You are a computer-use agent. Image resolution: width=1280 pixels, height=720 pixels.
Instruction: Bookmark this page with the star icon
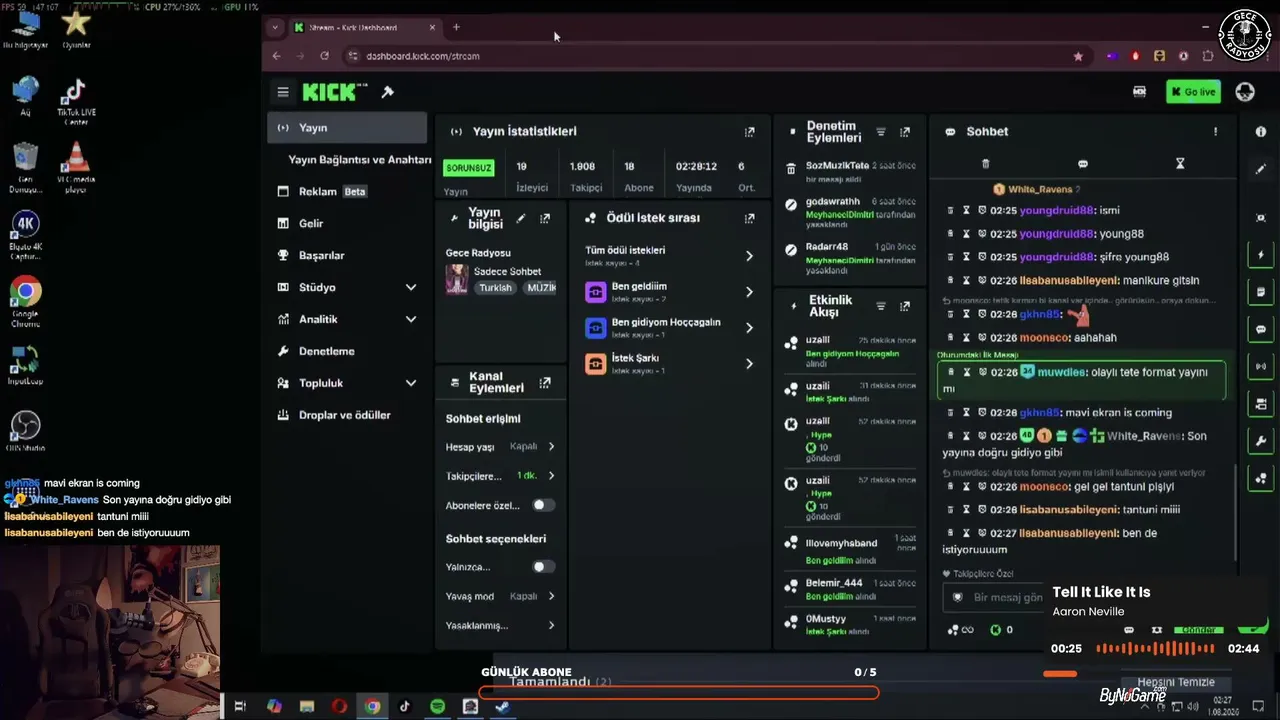pos(1078,56)
